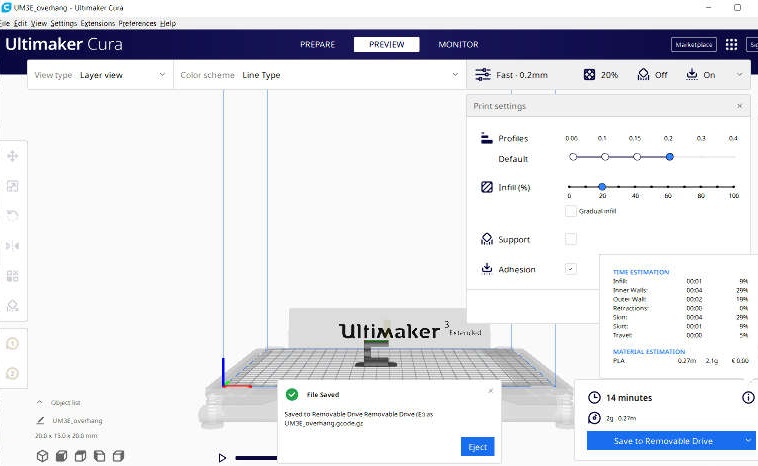Open Per Model Settings tool
This screenshot has height=466, width=758.
13,276
